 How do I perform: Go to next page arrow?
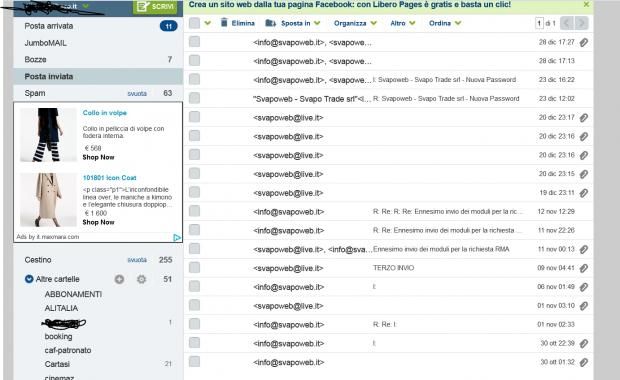click(581, 23)
